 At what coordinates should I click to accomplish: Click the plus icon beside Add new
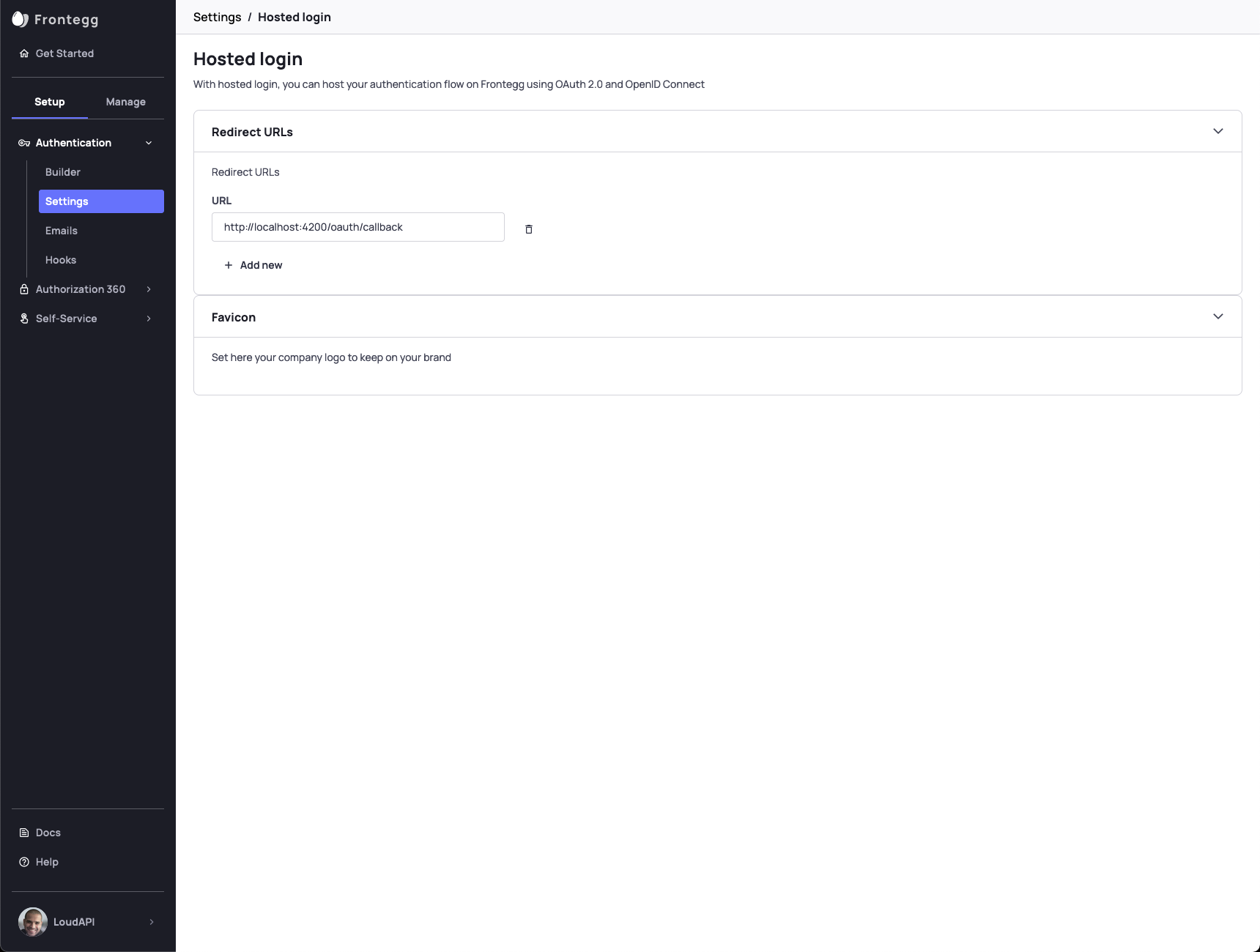[x=229, y=265]
